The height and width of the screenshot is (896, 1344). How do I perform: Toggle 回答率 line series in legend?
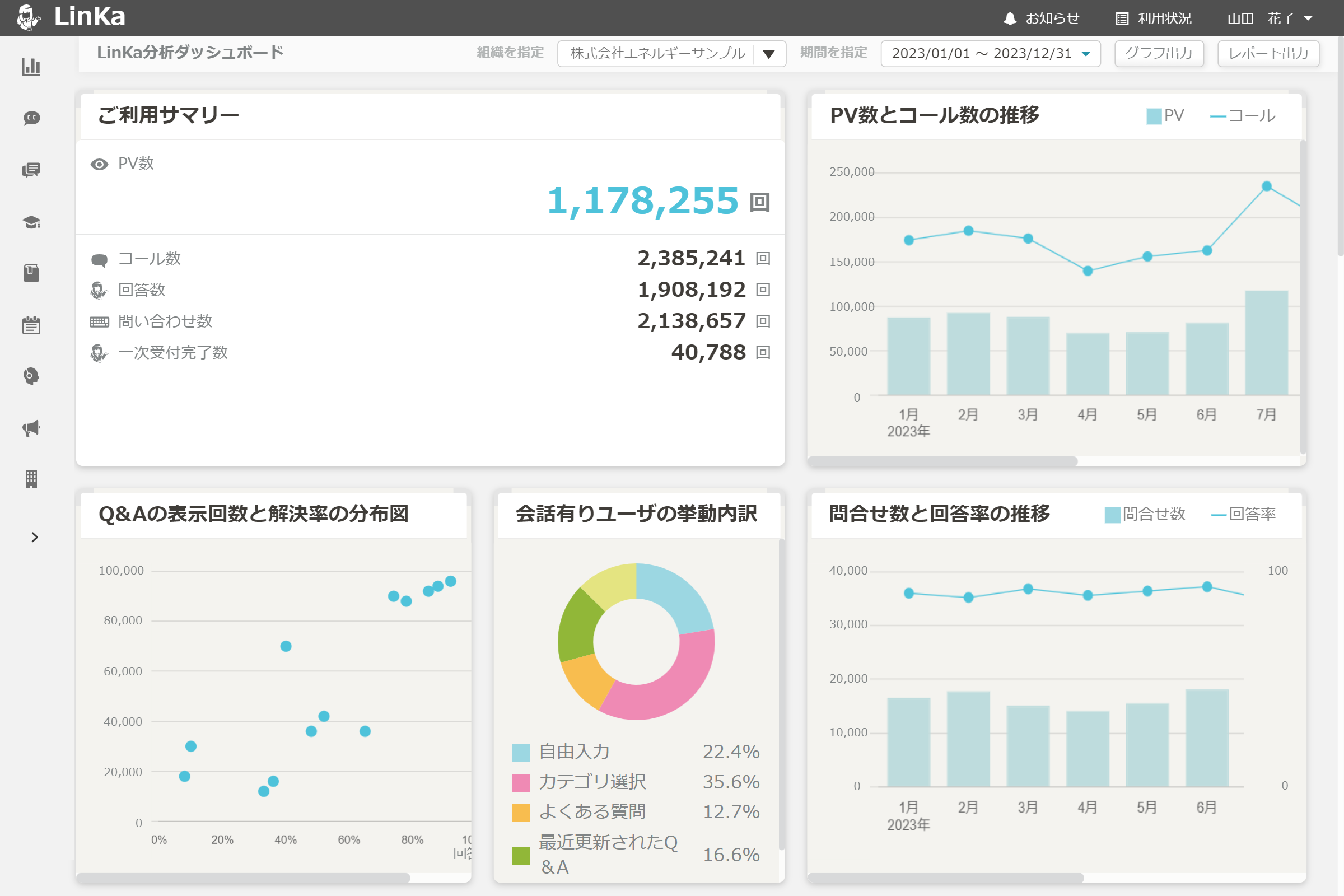(1243, 514)
